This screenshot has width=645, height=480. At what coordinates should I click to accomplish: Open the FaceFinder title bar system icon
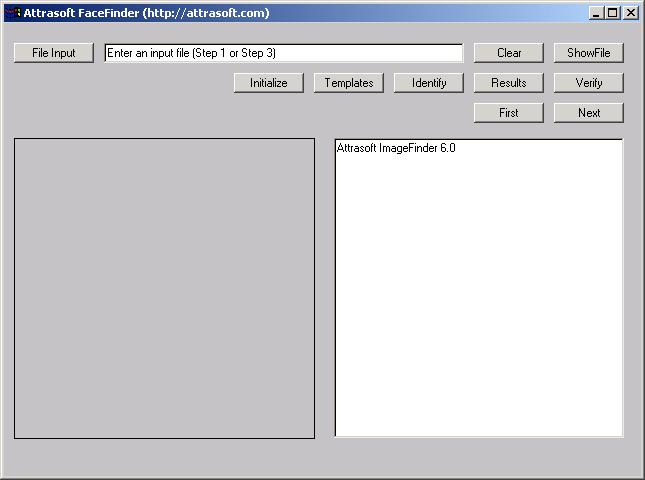[x=13, y=13]
